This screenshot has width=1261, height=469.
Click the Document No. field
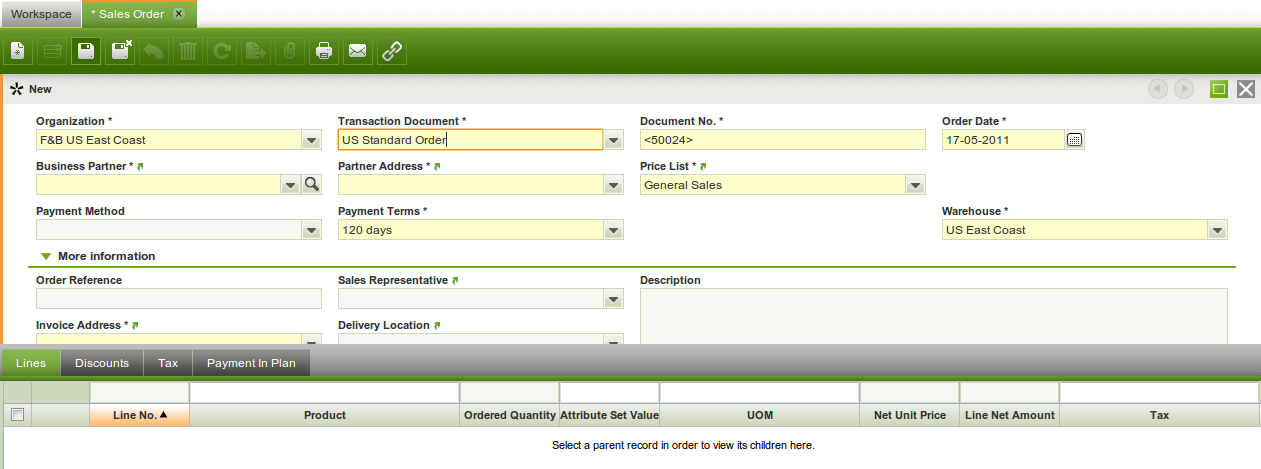tap(783, 140)
